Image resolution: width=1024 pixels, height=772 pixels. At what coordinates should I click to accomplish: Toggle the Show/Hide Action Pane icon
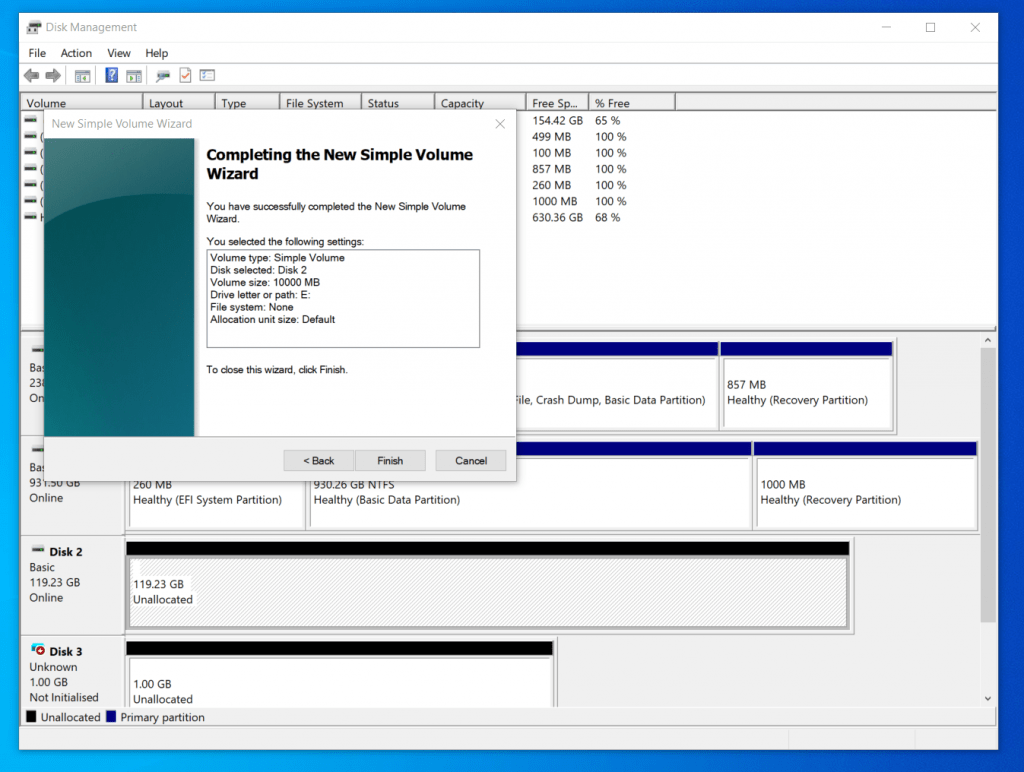[135, 75]
